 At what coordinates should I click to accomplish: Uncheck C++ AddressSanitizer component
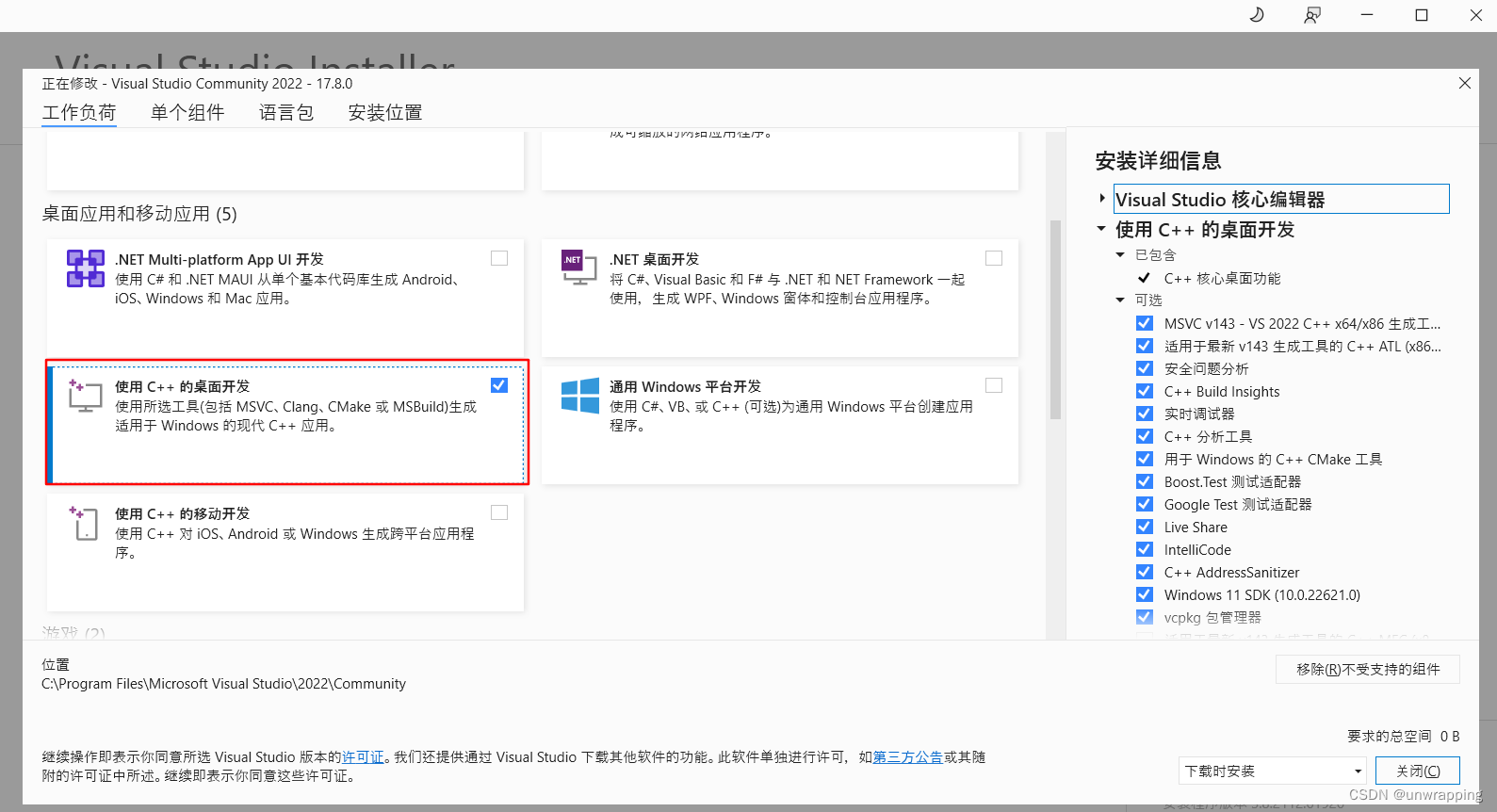click(x=1145, y=572)
